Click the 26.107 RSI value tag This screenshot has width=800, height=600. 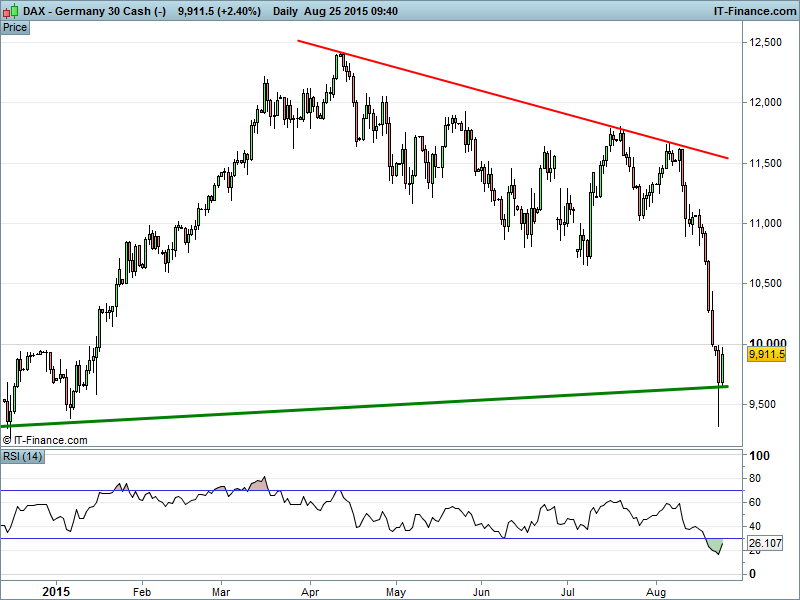pyautogui.click(x=764, y=544)
